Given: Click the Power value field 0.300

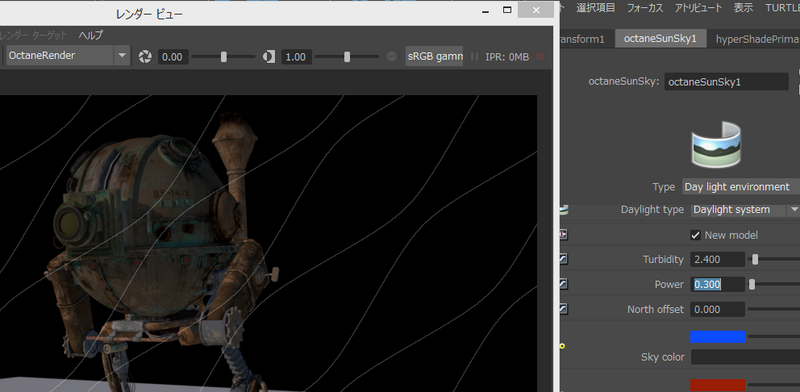Looking at the screenshot, I should 718,284.
